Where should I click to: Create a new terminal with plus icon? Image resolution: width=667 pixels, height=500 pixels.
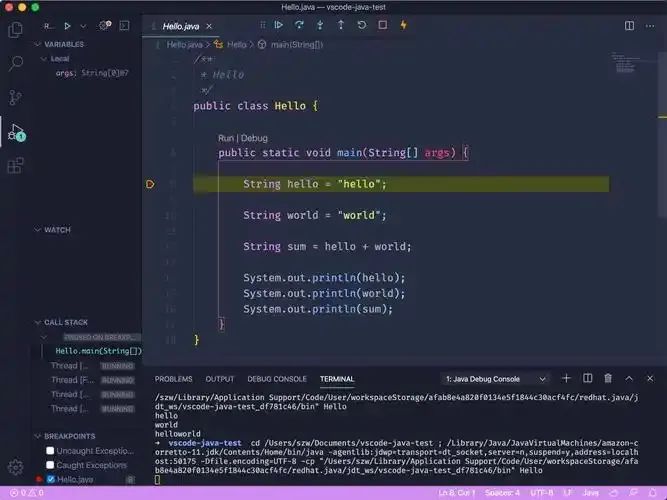point(566,378)
